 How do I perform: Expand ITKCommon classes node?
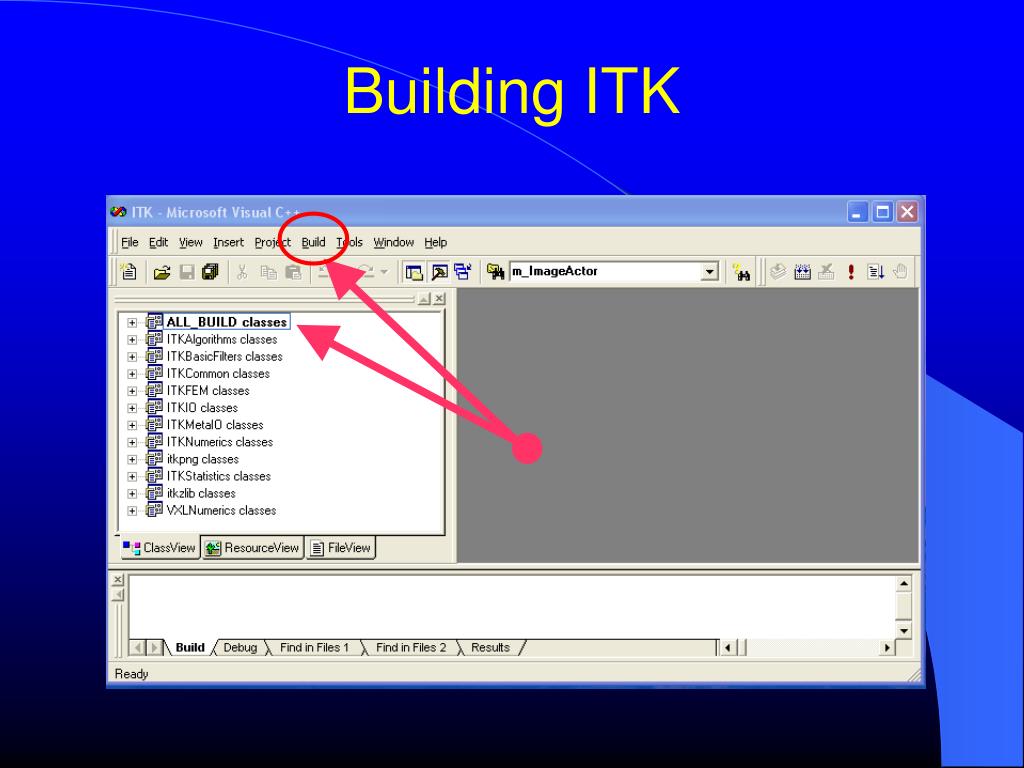[x=132, y=374]
